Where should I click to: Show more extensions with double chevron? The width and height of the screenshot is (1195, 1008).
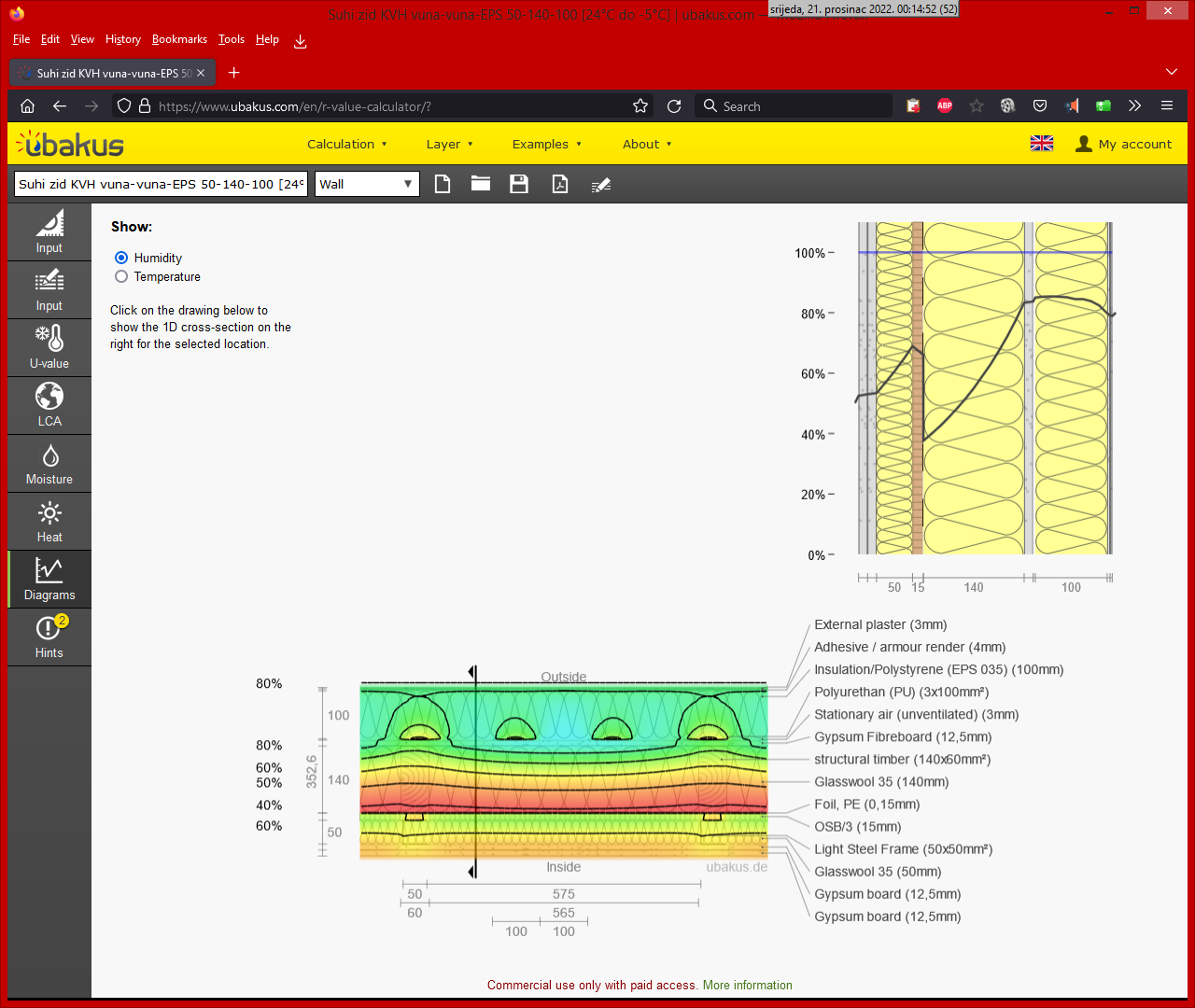pos(1135,106)
